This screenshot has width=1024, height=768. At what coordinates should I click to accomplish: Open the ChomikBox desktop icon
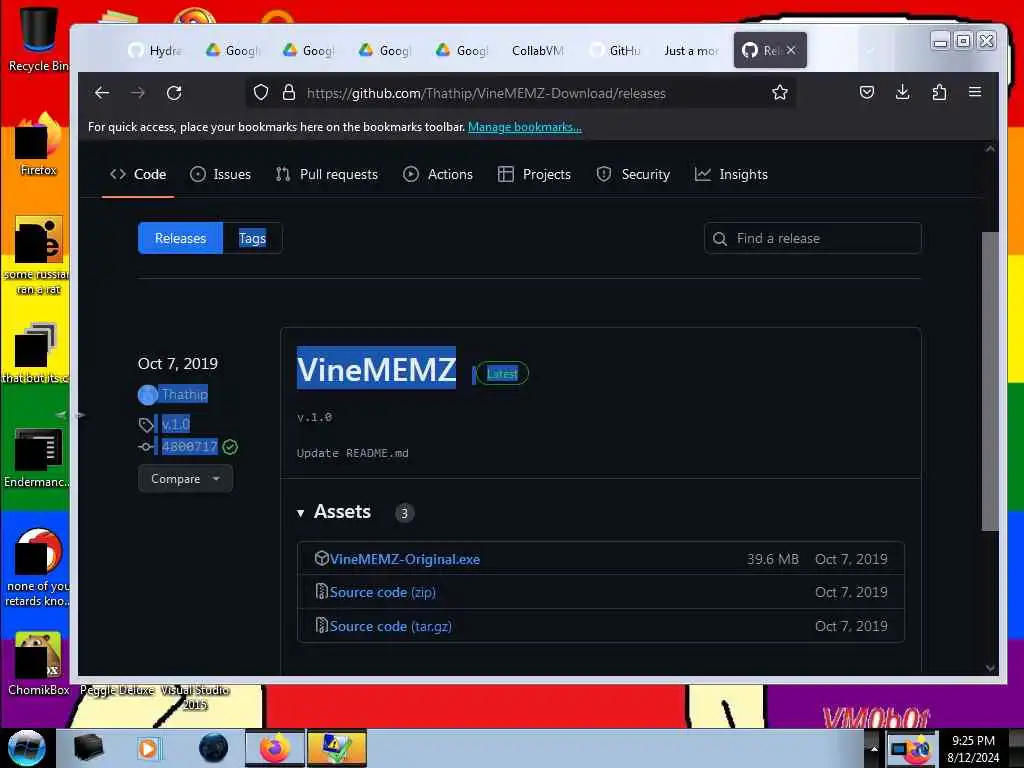[38, 664]
